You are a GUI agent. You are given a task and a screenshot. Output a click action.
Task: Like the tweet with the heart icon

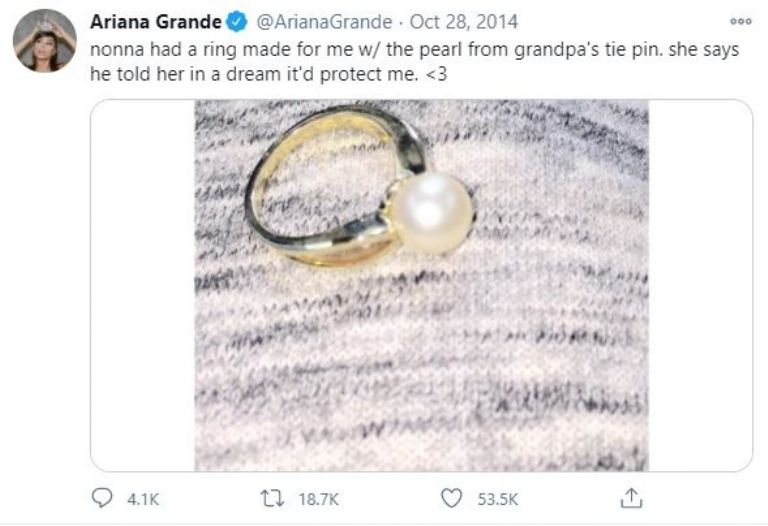[453, 497]
